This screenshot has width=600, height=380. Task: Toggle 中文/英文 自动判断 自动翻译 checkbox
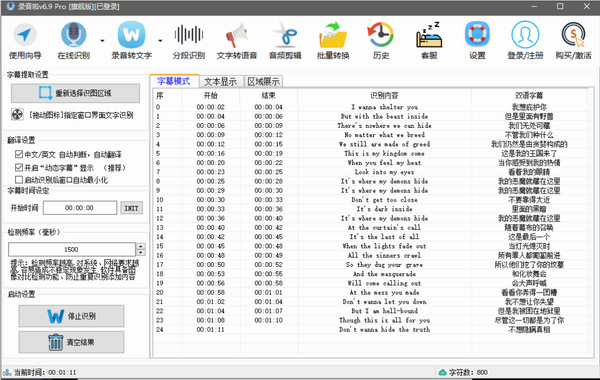[19, 154]
